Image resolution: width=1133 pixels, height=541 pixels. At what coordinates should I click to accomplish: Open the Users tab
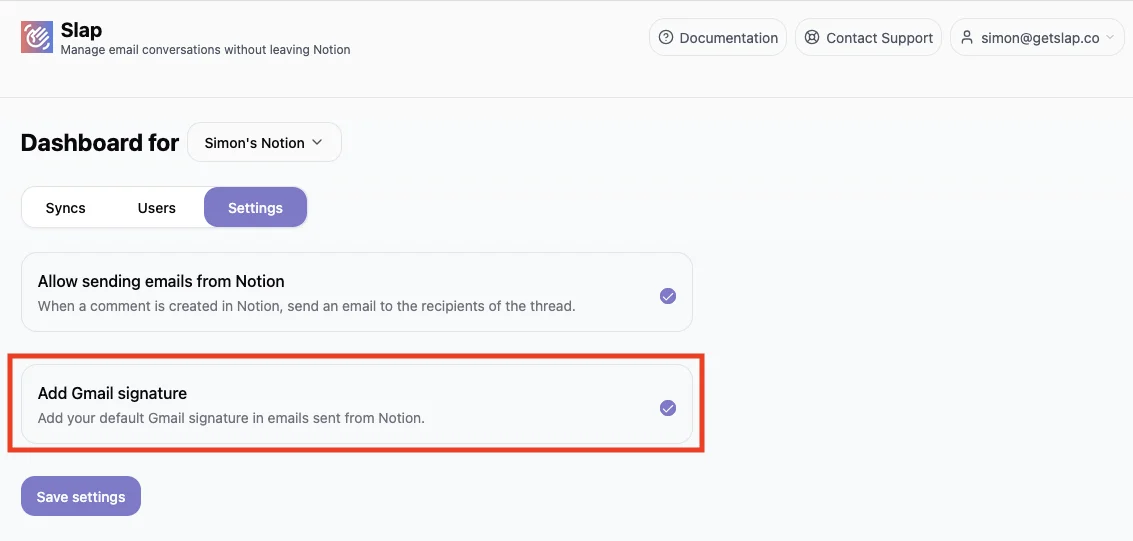157,208
